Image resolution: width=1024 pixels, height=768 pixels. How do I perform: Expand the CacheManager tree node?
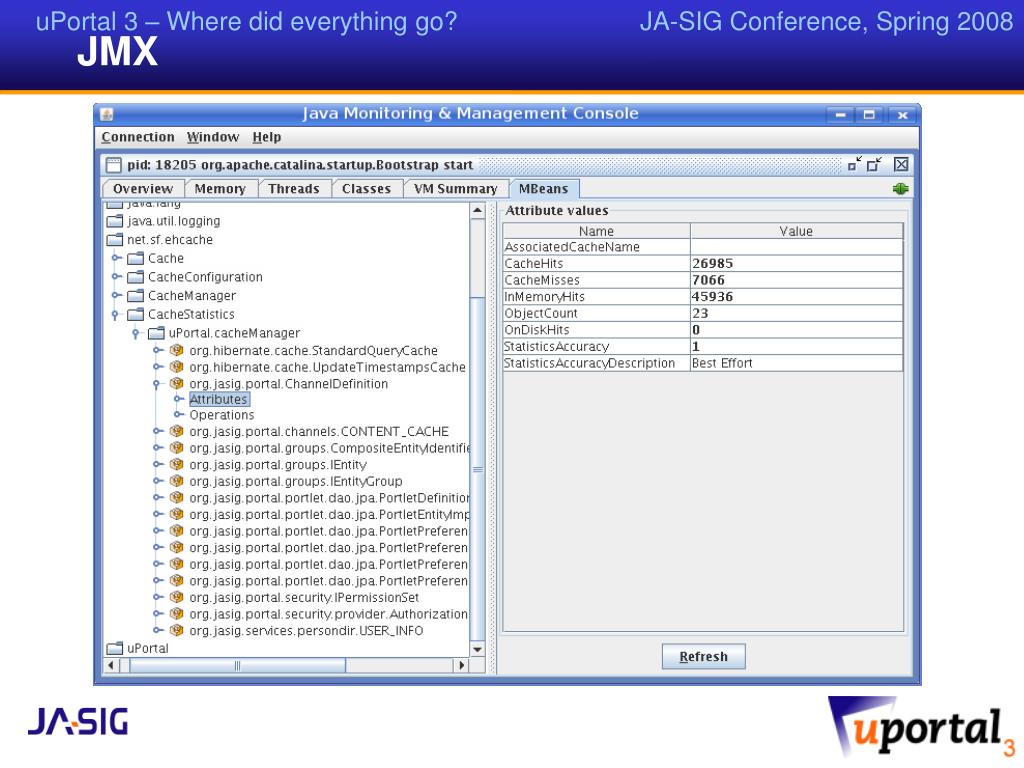[116, 295]
